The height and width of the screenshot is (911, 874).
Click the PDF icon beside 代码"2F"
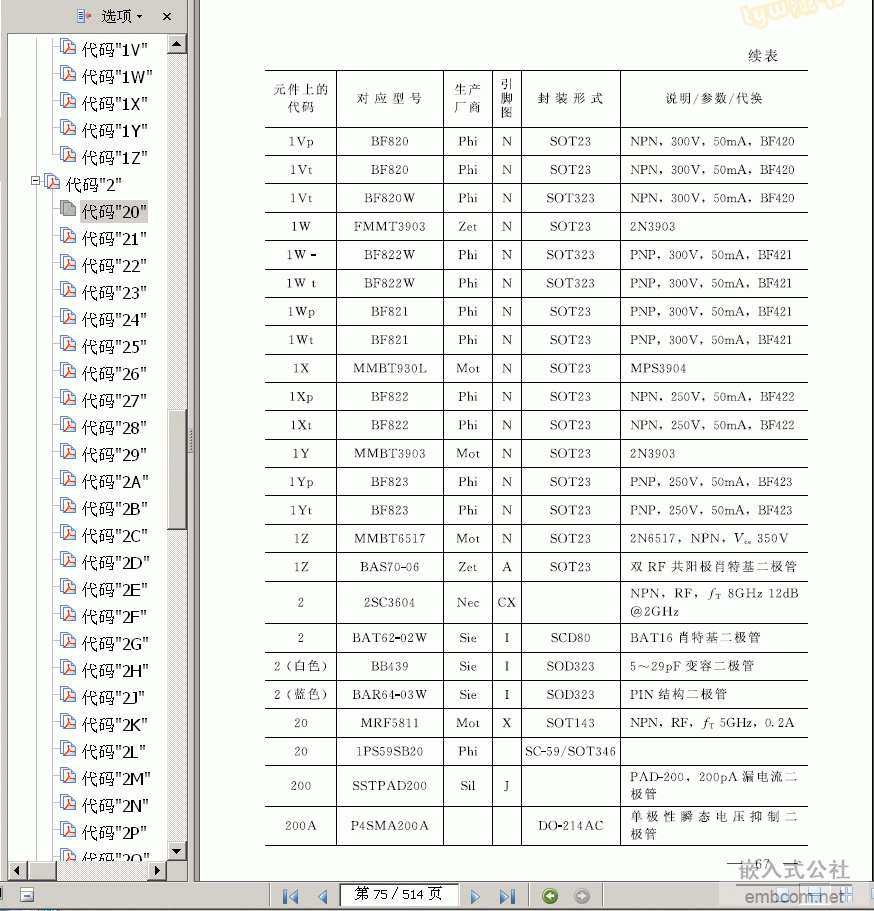(x=68, y=614)
